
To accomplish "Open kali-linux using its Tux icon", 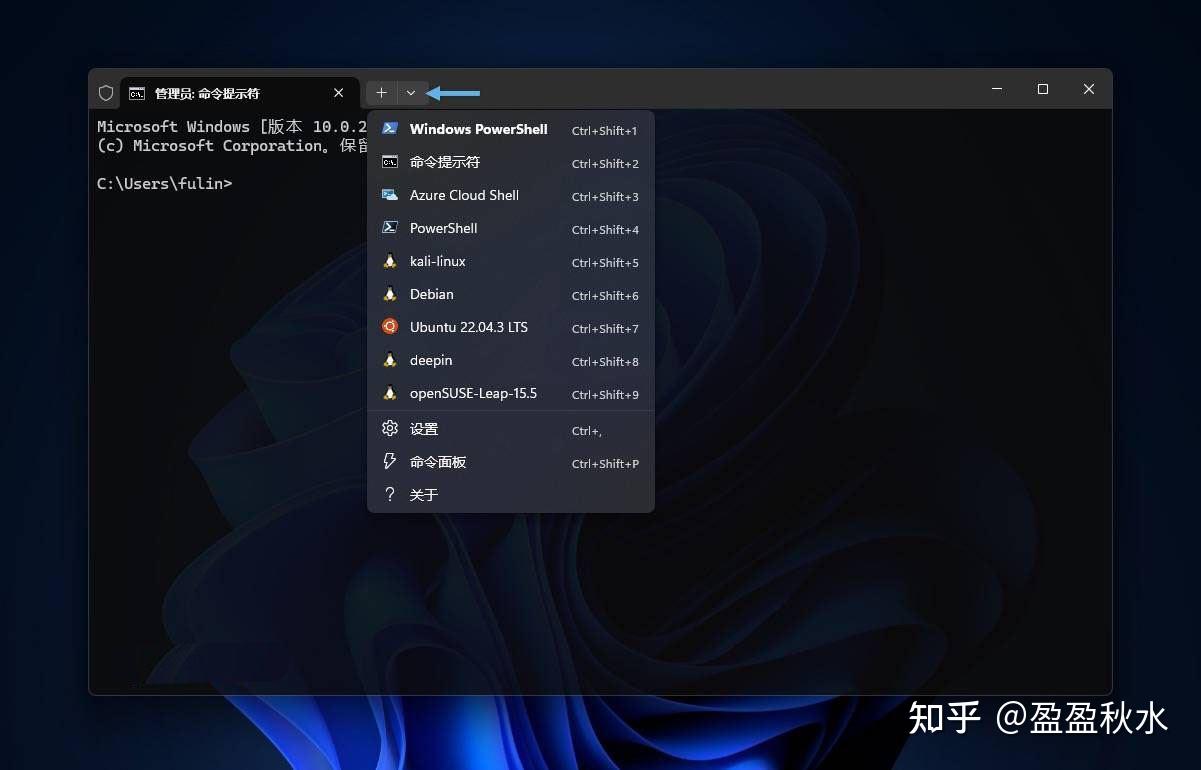I will [390, 261].
